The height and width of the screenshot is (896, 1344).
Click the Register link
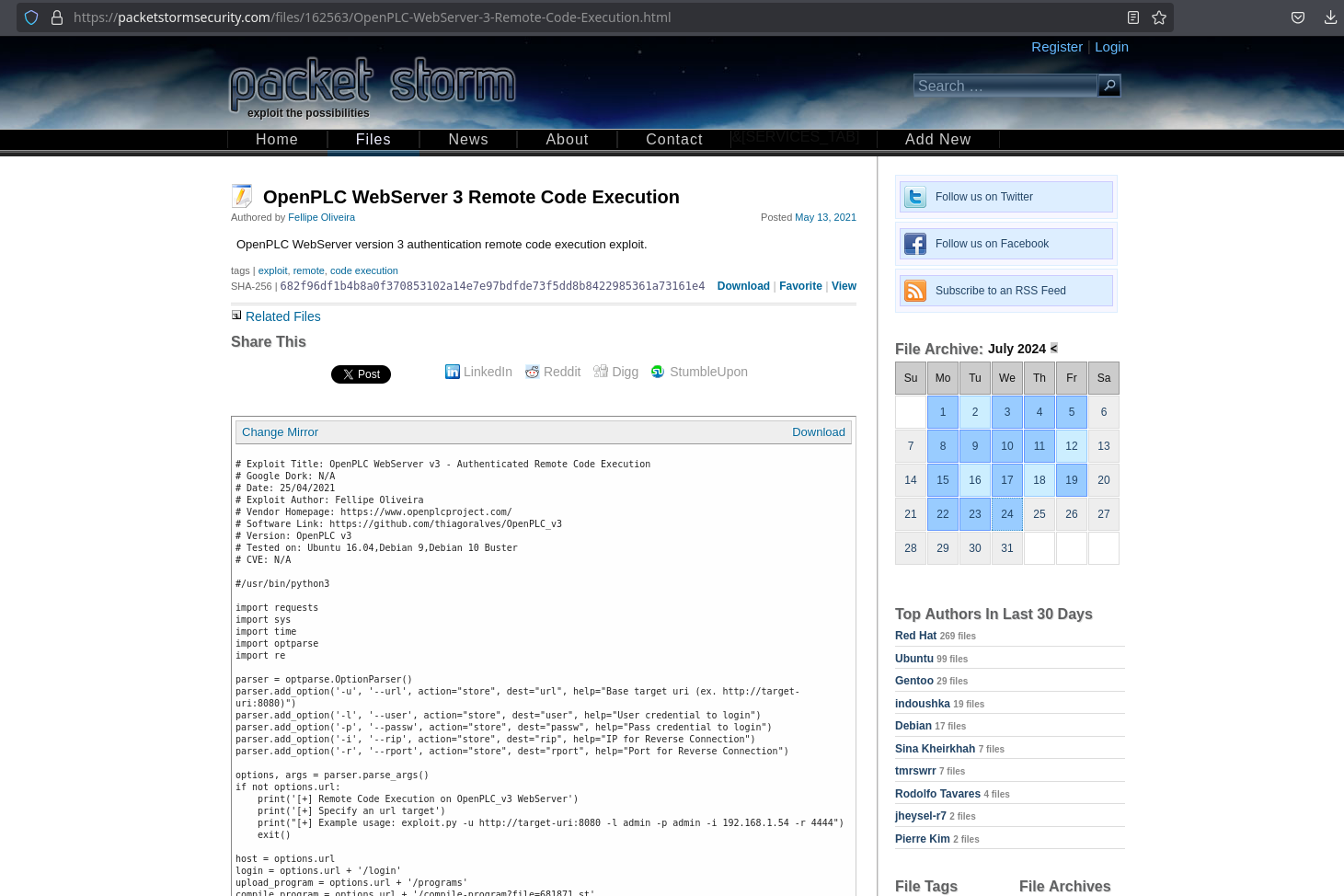(1057, 47)
